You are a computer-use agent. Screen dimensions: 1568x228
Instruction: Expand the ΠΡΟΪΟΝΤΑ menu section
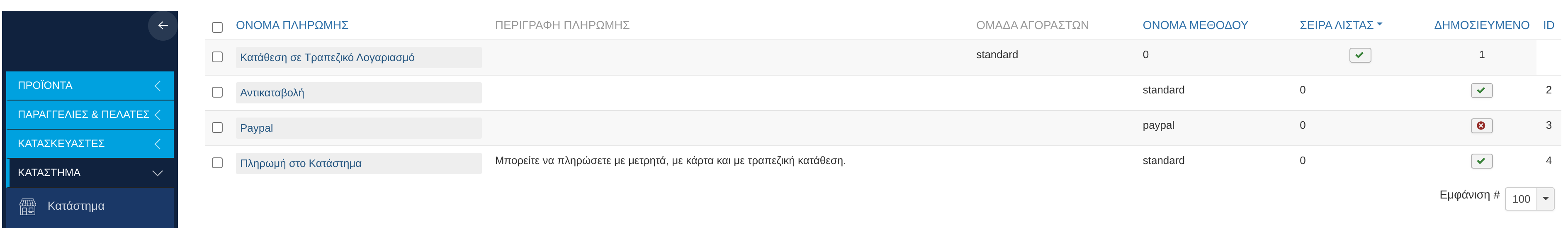click(x=90, y=86)
